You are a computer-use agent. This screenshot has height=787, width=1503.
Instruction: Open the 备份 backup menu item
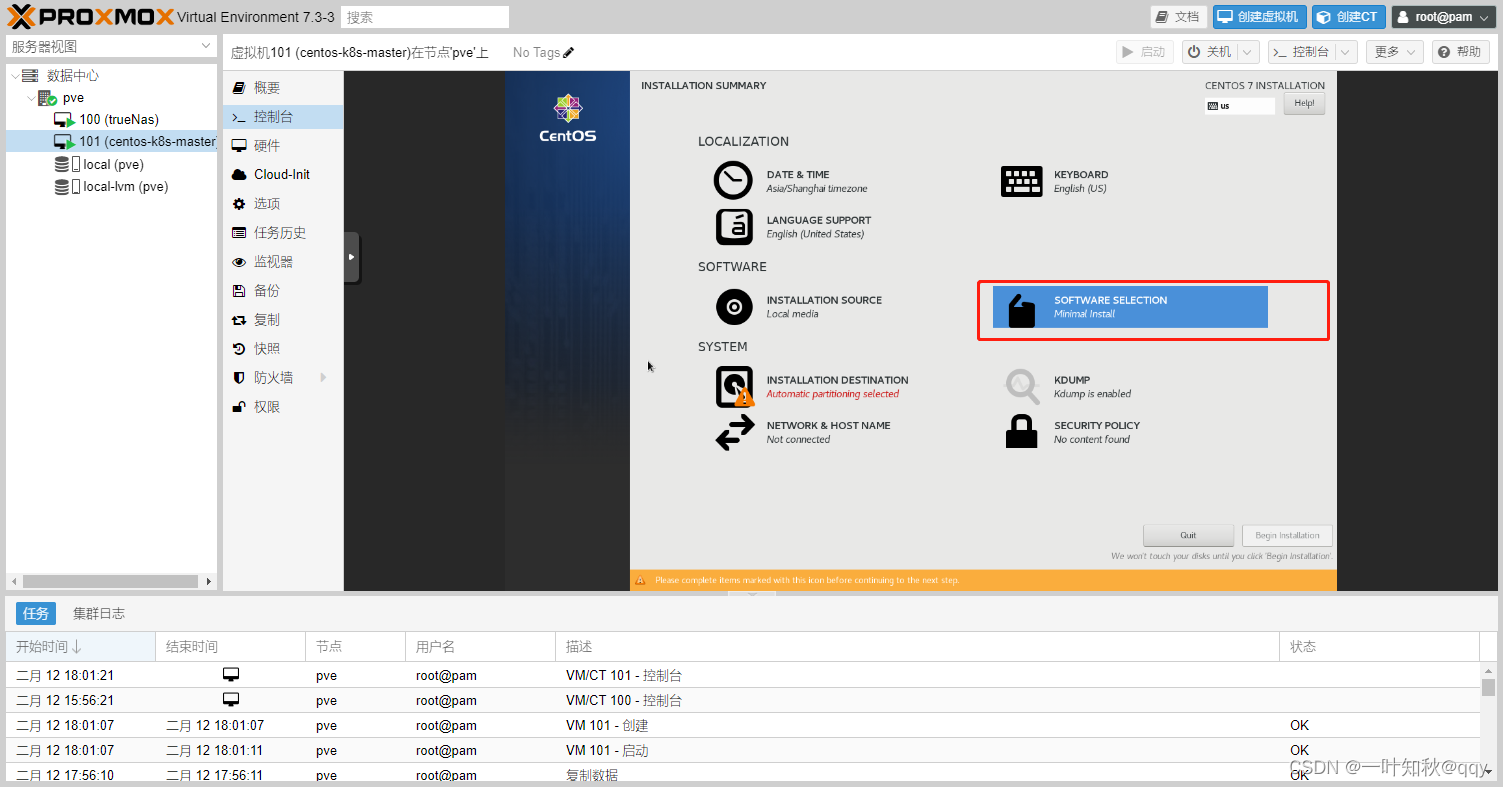coord(283,291)
